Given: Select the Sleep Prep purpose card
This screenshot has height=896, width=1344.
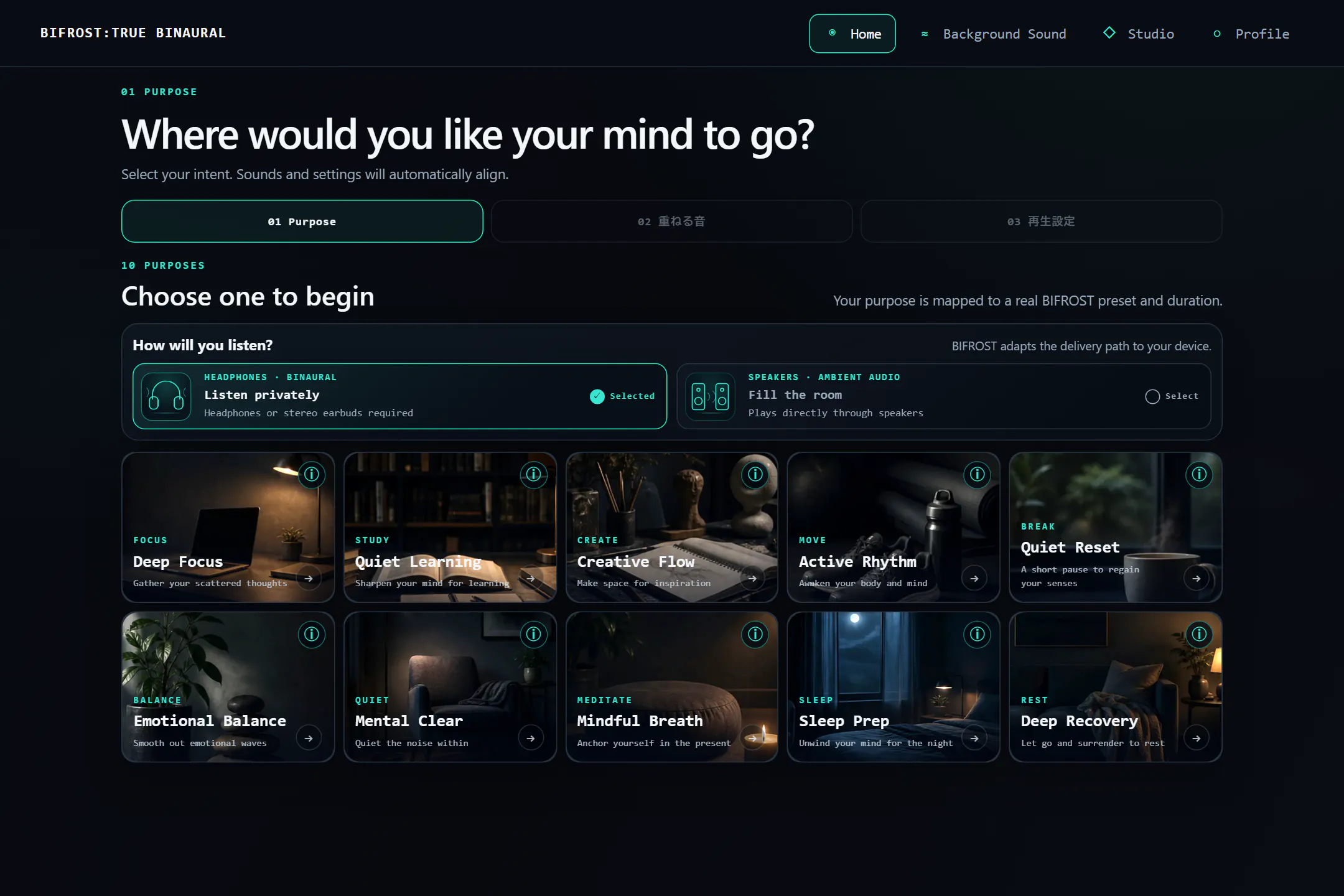Looking at the screenshot, I should [894, 687].
